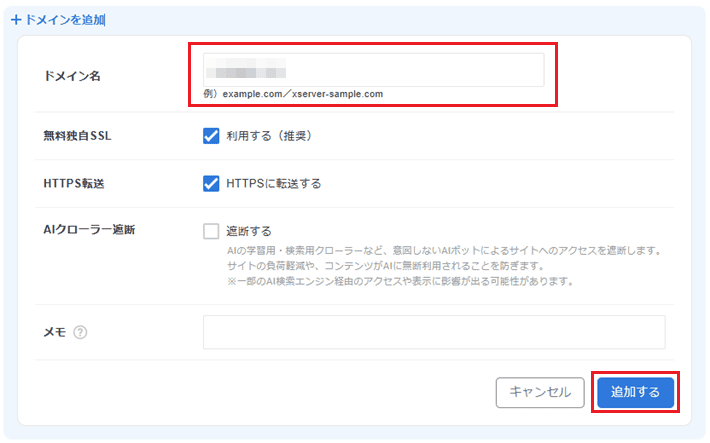Select the example.com／xserver-sample.com hint text
710x443 pixels.
[303, 94]
